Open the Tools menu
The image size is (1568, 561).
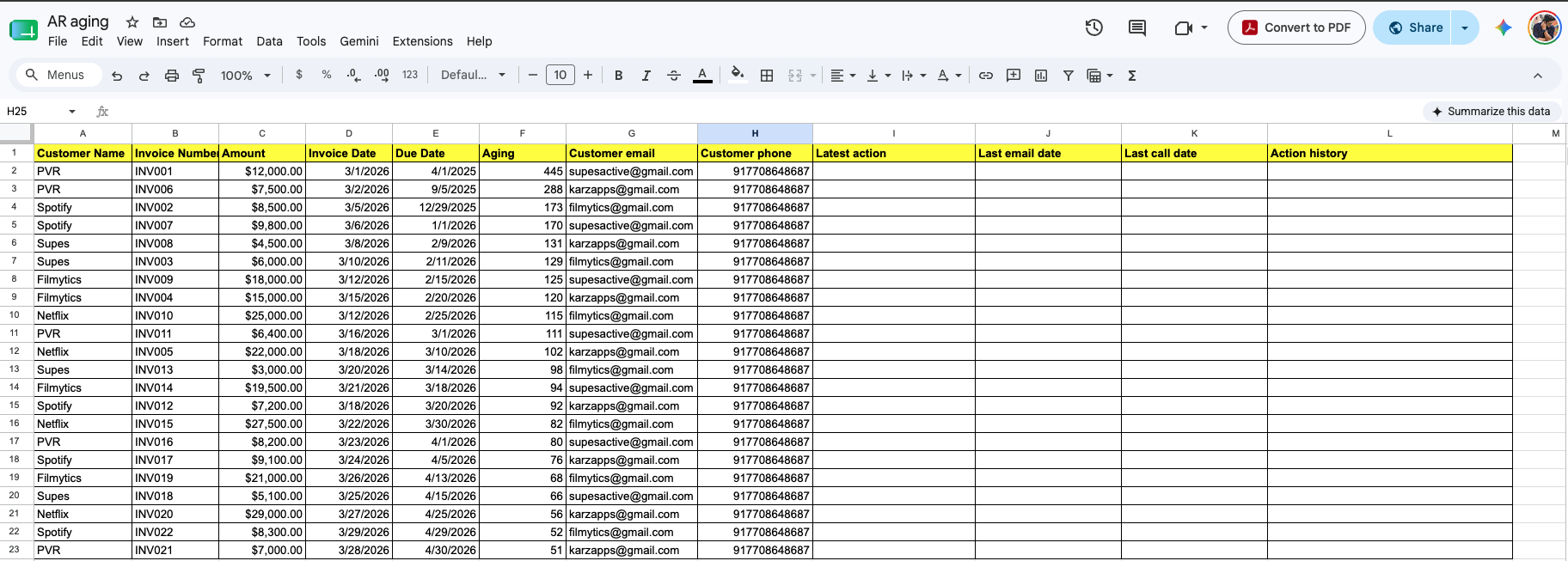(311, 41)
